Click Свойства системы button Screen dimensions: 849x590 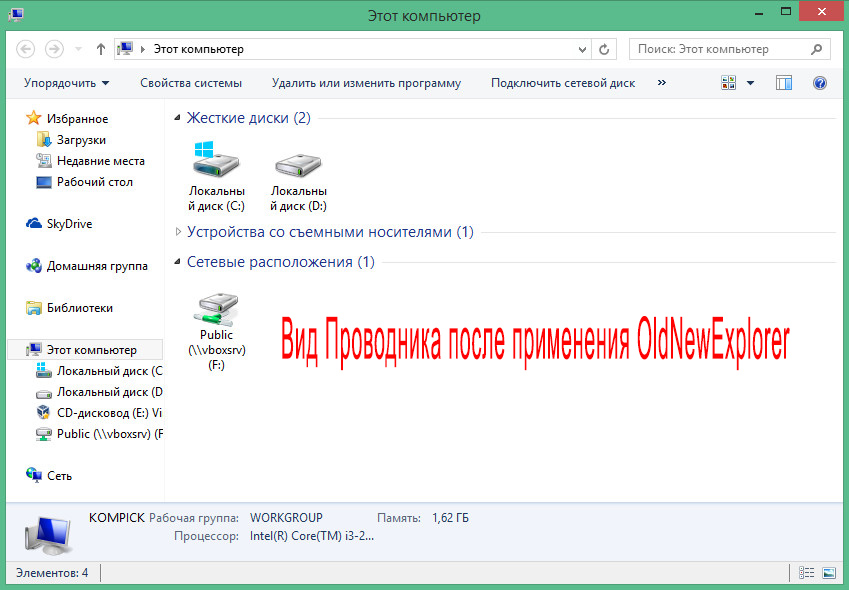(191, 83)
